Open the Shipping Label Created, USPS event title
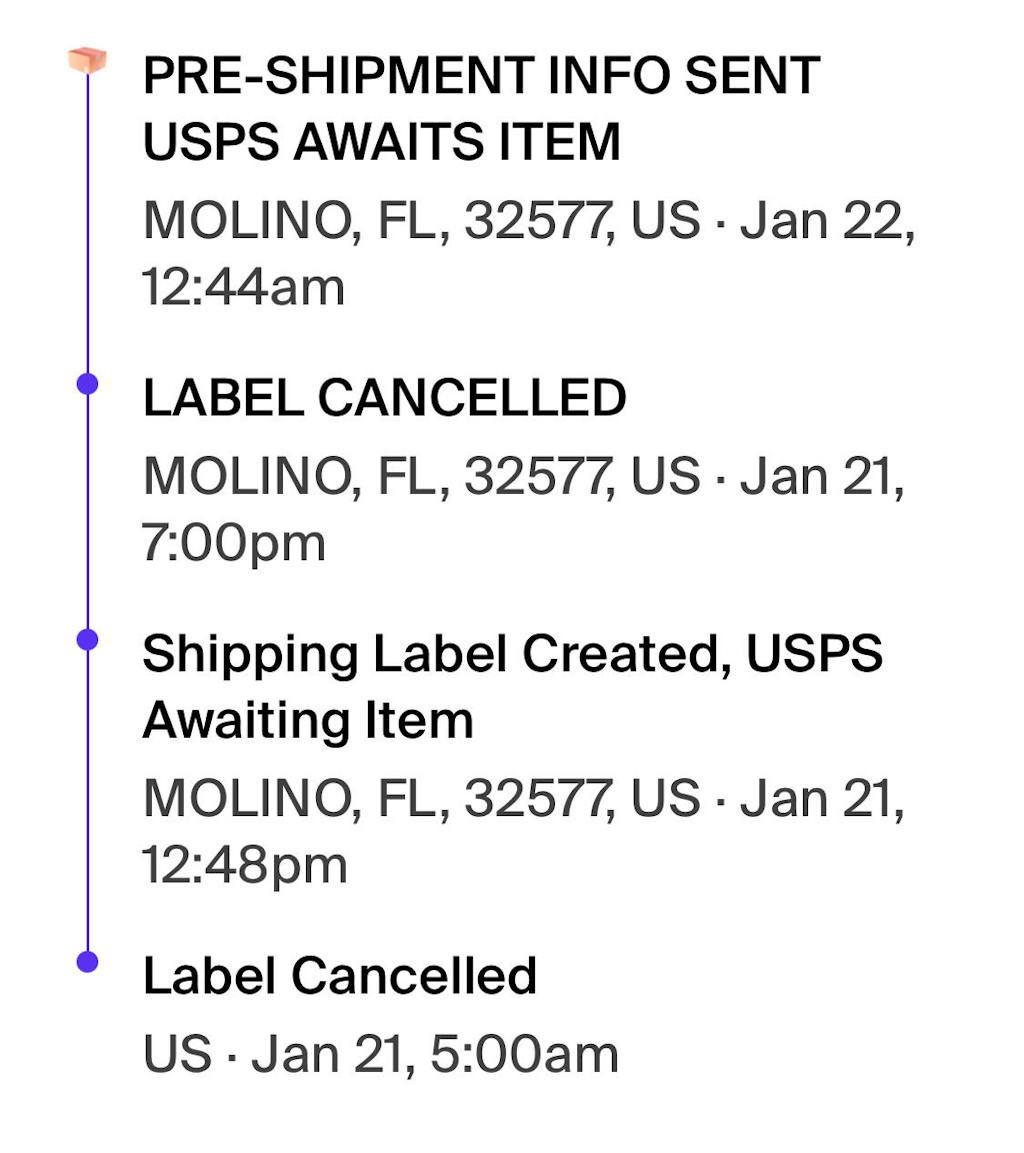1024x1153 pixels. coord(512,655)
